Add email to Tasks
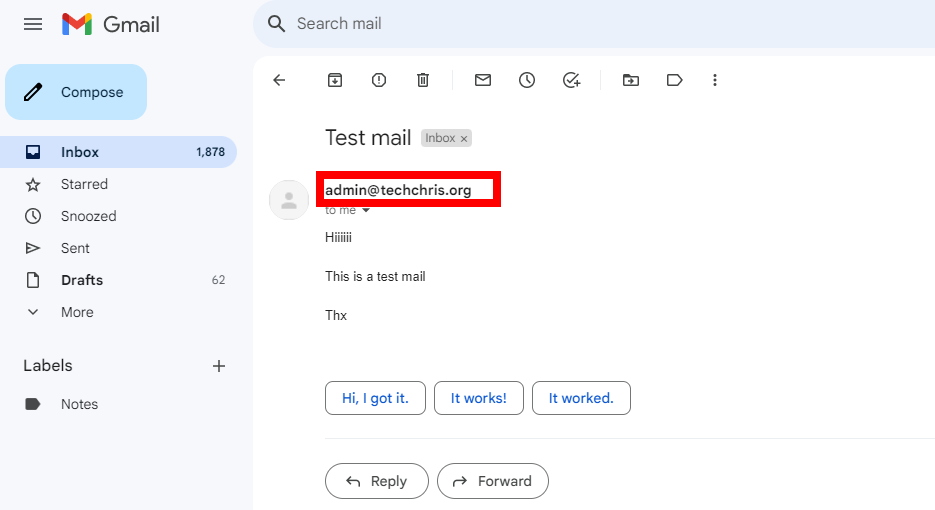935x510 pixels. (571, 80)
